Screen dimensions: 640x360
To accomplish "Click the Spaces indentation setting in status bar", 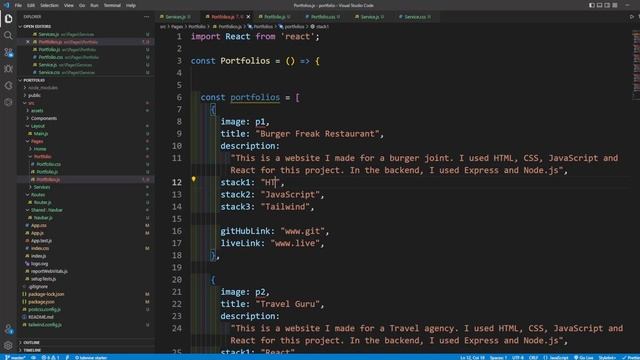I will point(498,358).
